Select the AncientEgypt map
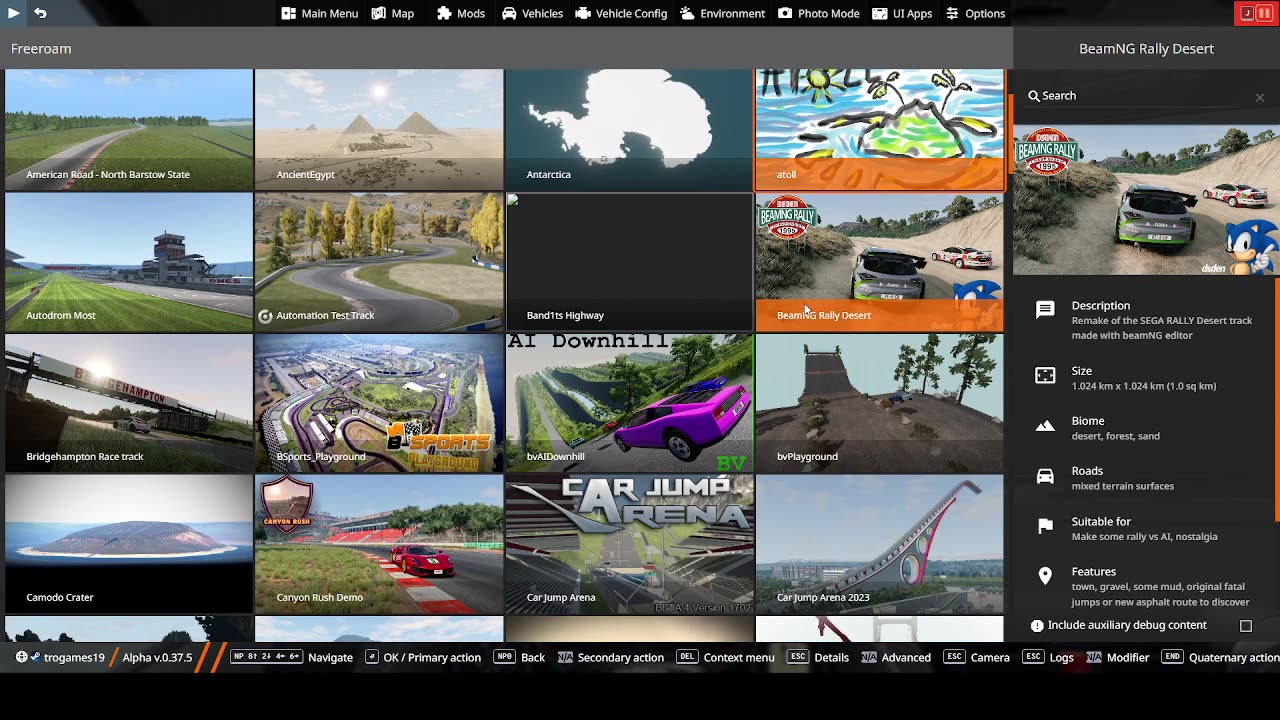The image size is (1280, 720). tap(379, 129)
